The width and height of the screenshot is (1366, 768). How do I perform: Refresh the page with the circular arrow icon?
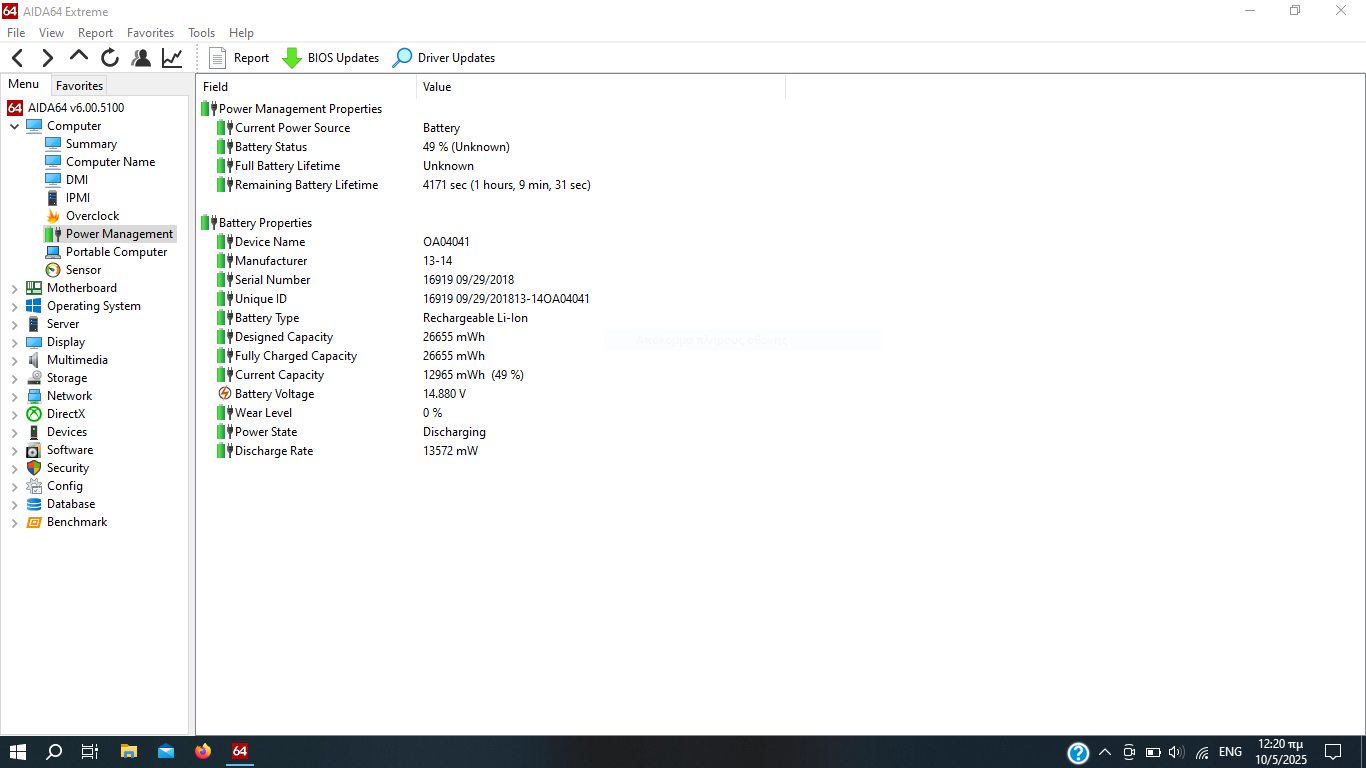pyautogui.click(x=110, y=58)
